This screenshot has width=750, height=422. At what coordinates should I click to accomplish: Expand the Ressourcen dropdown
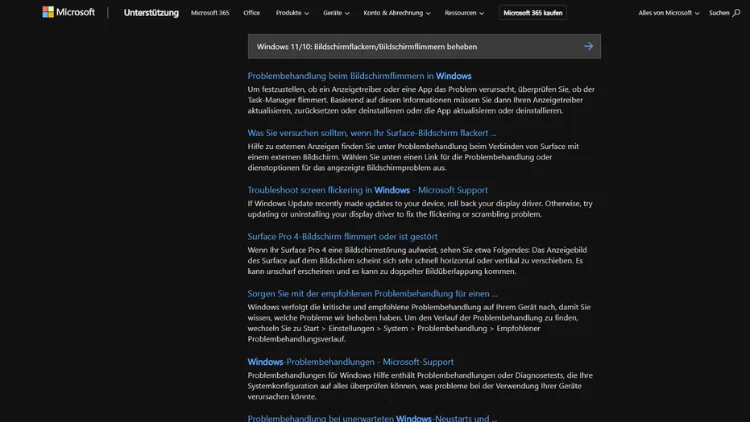[464, 13]
